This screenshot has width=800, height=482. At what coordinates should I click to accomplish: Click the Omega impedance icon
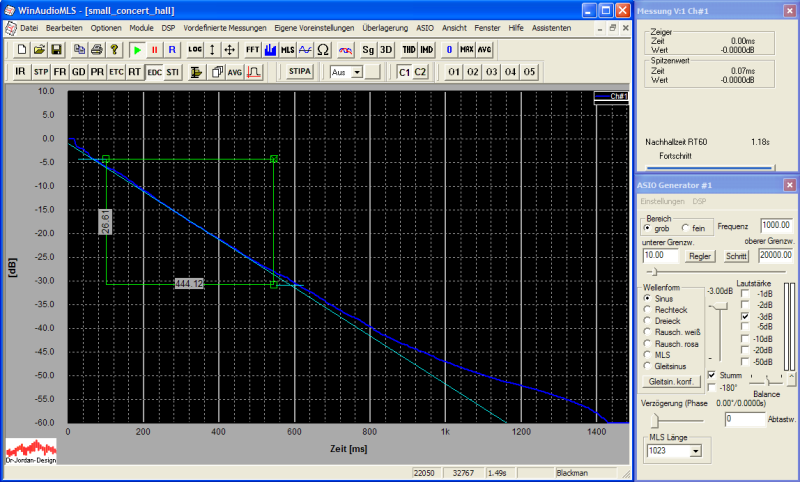coord(323,49)
